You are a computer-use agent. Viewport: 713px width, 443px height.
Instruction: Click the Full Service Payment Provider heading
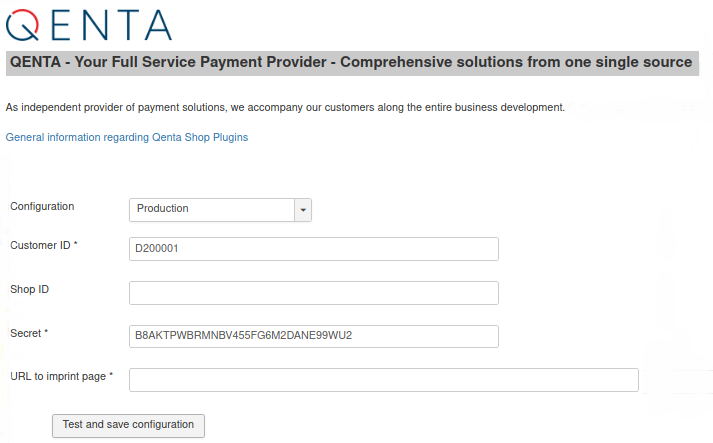pyautogui.click(x=352, y=62)
